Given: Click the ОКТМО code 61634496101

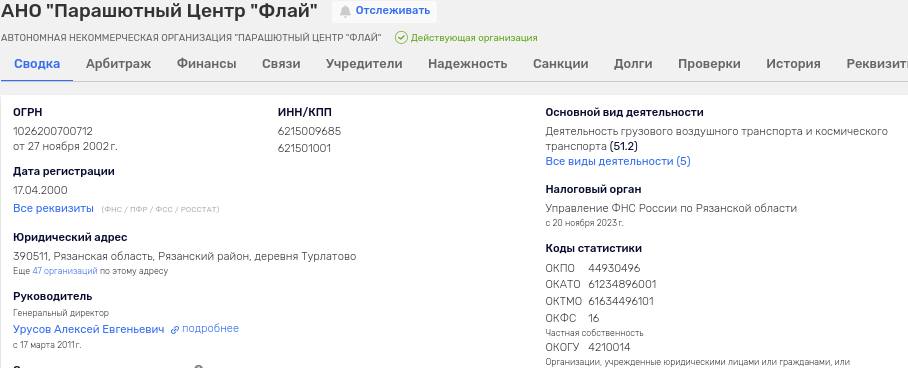Looking at the screenshot, I should coord(621,301).
